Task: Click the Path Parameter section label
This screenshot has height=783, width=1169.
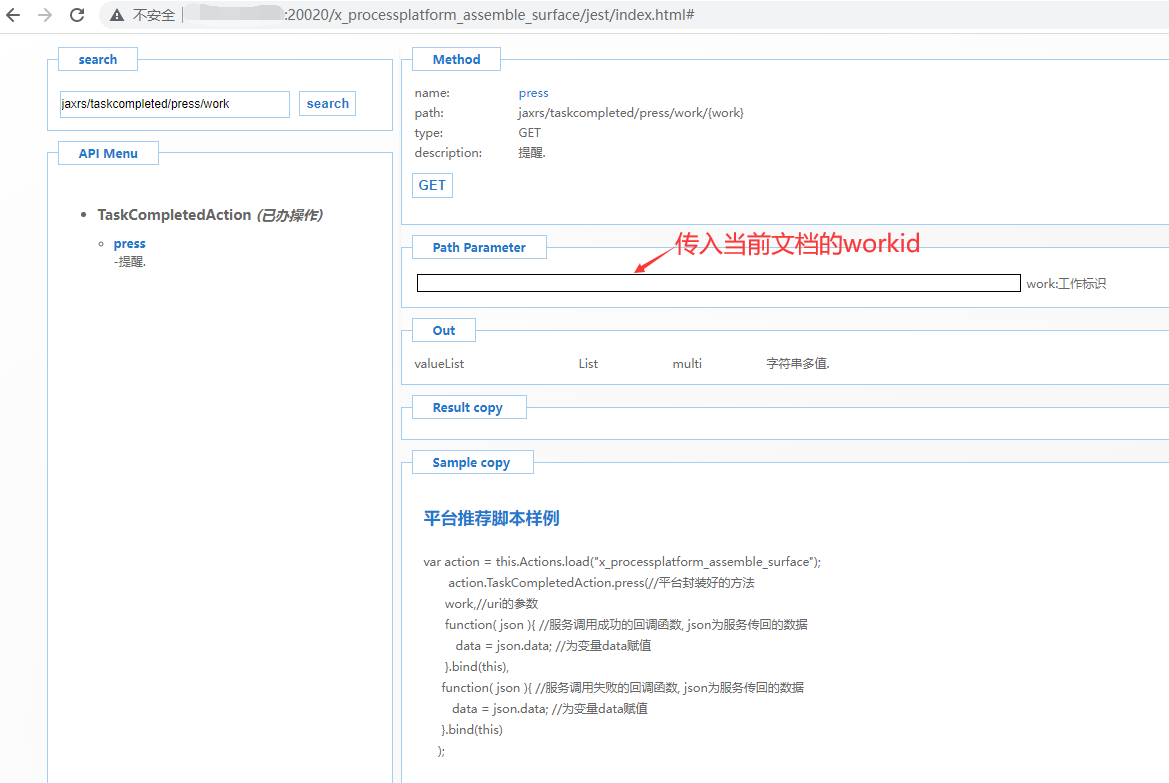Action: [x=479, y=248]
